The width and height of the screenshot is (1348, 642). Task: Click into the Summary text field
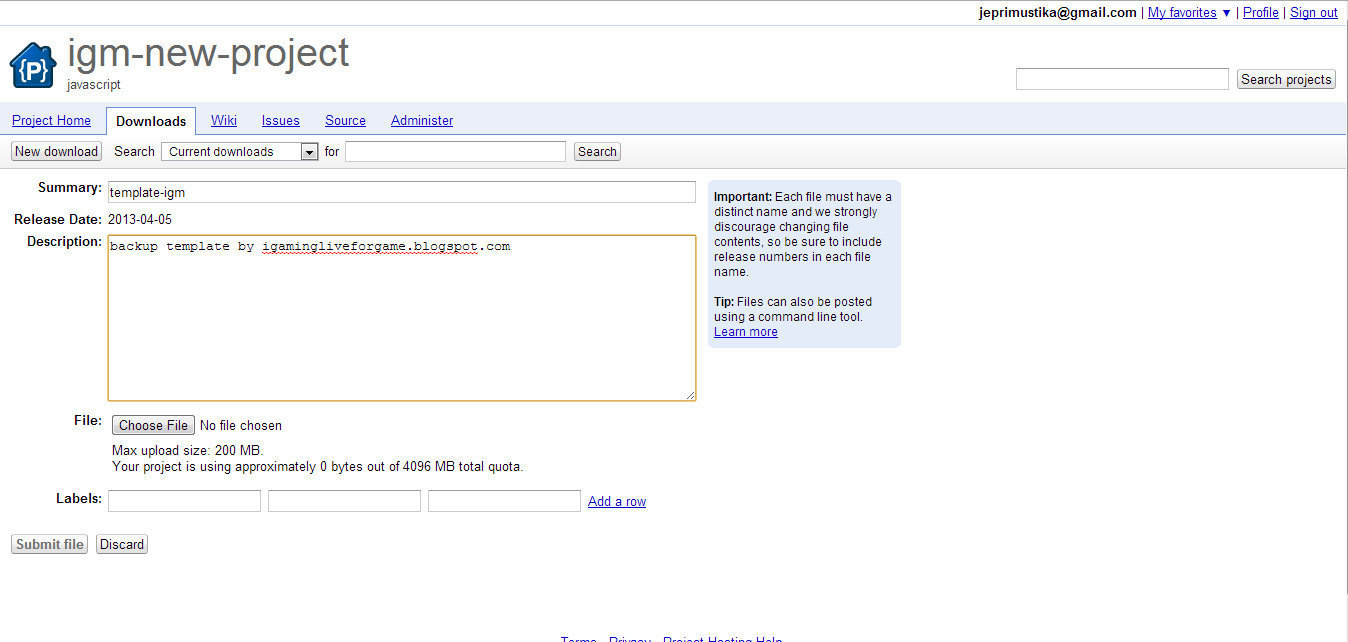pos(402,192)
